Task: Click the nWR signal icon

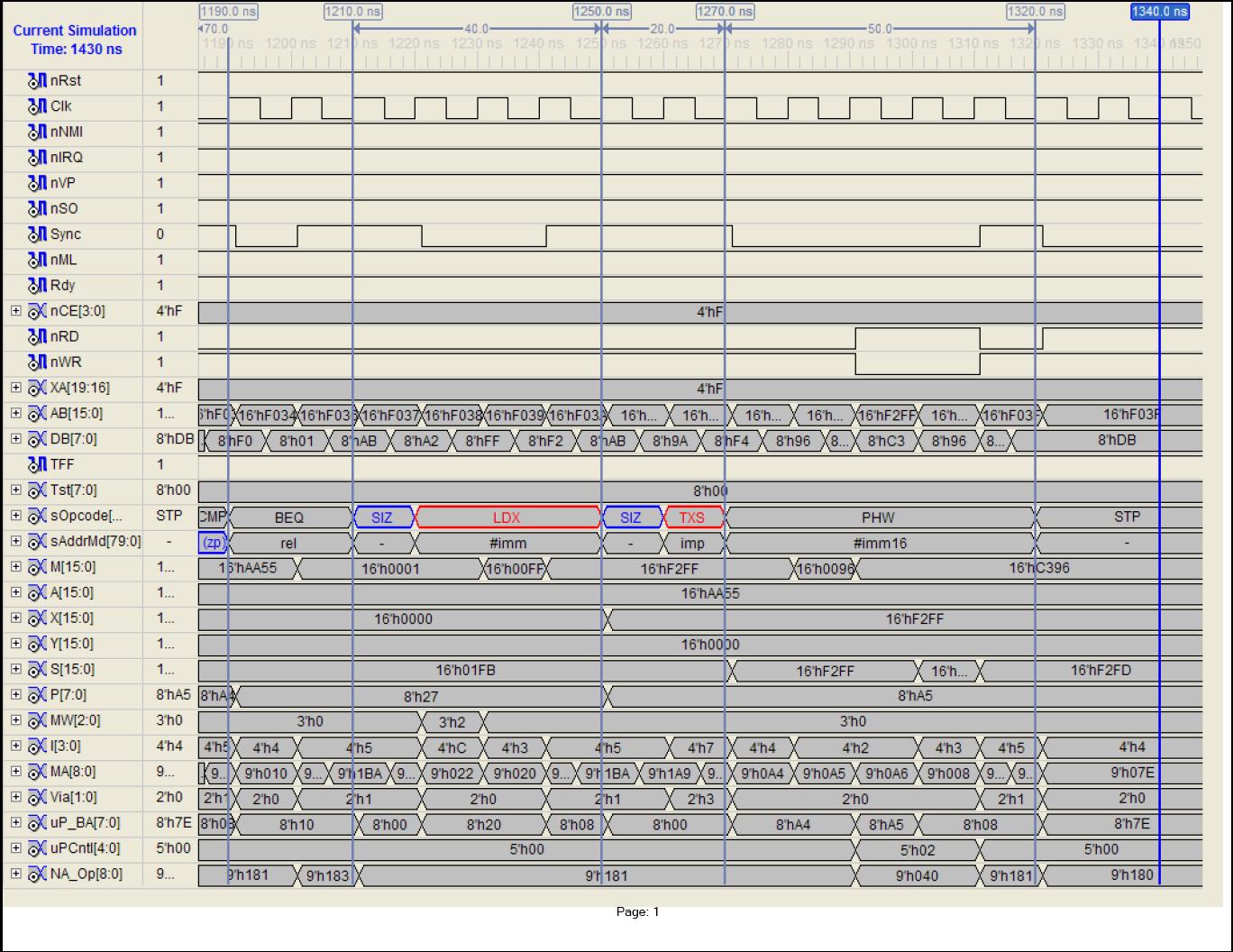Action: (x=37, y=362)
